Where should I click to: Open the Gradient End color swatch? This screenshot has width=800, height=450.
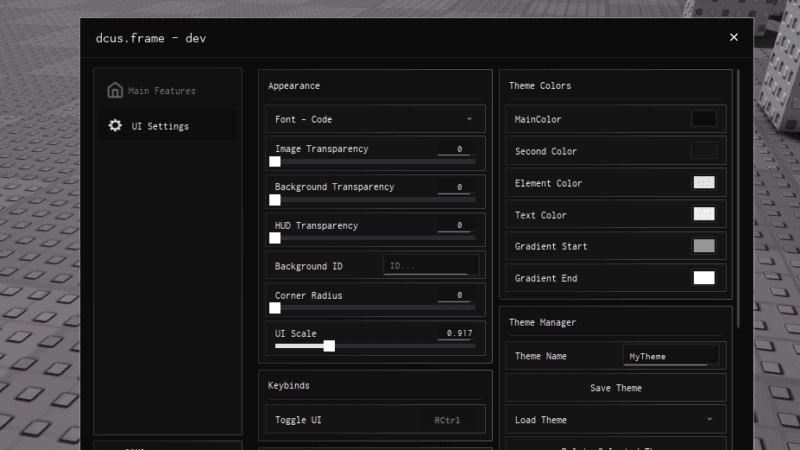(x=704, y=278)
